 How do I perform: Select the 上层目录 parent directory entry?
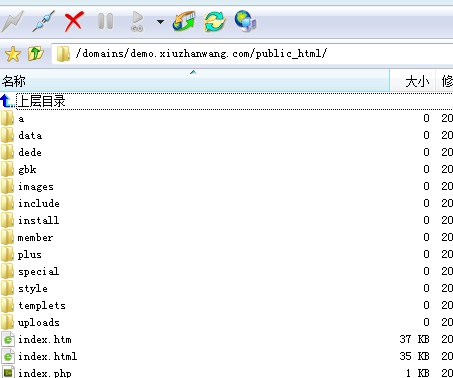coord(41,101)
